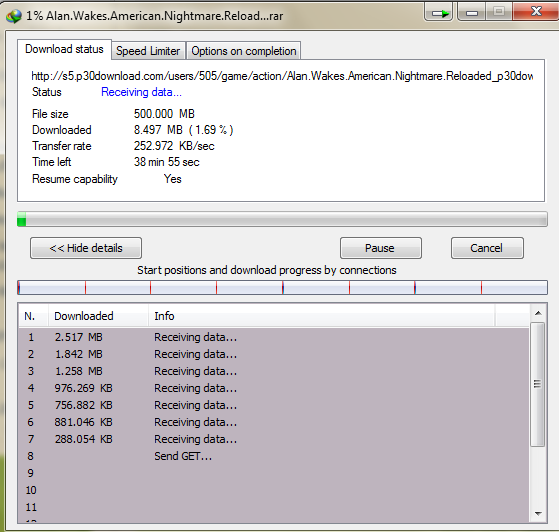The height and width of the screenshot is (532, 559).
Task: Select connection row 8 'Send GET...'
Action: tap(274, 456)
